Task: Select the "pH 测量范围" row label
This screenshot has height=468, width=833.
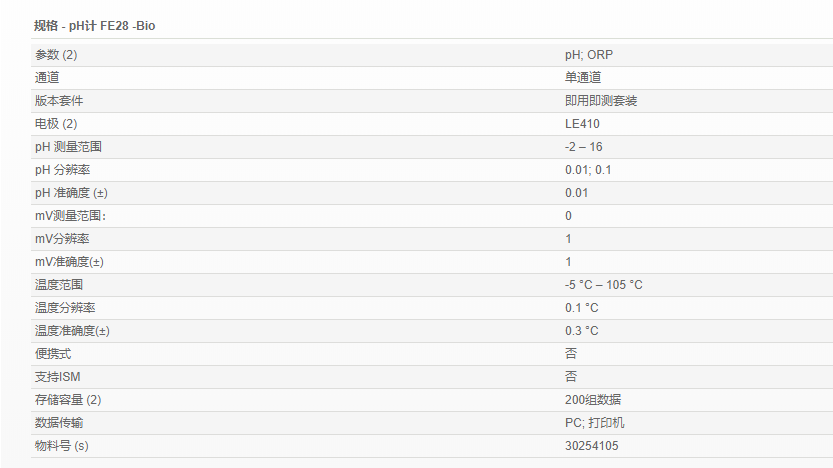Action: (x=68, y=147)
